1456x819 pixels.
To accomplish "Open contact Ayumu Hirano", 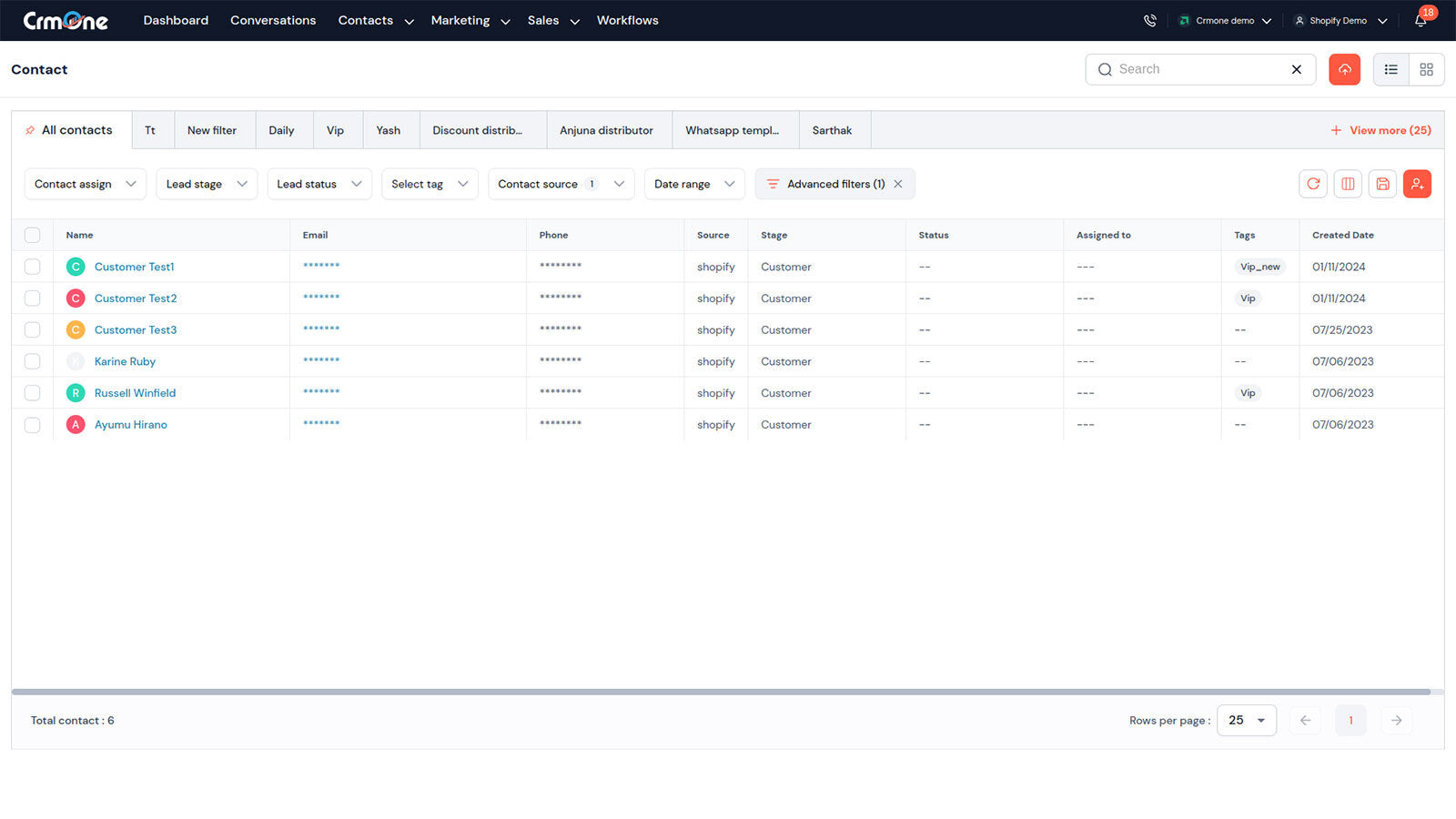I will 130,424.
